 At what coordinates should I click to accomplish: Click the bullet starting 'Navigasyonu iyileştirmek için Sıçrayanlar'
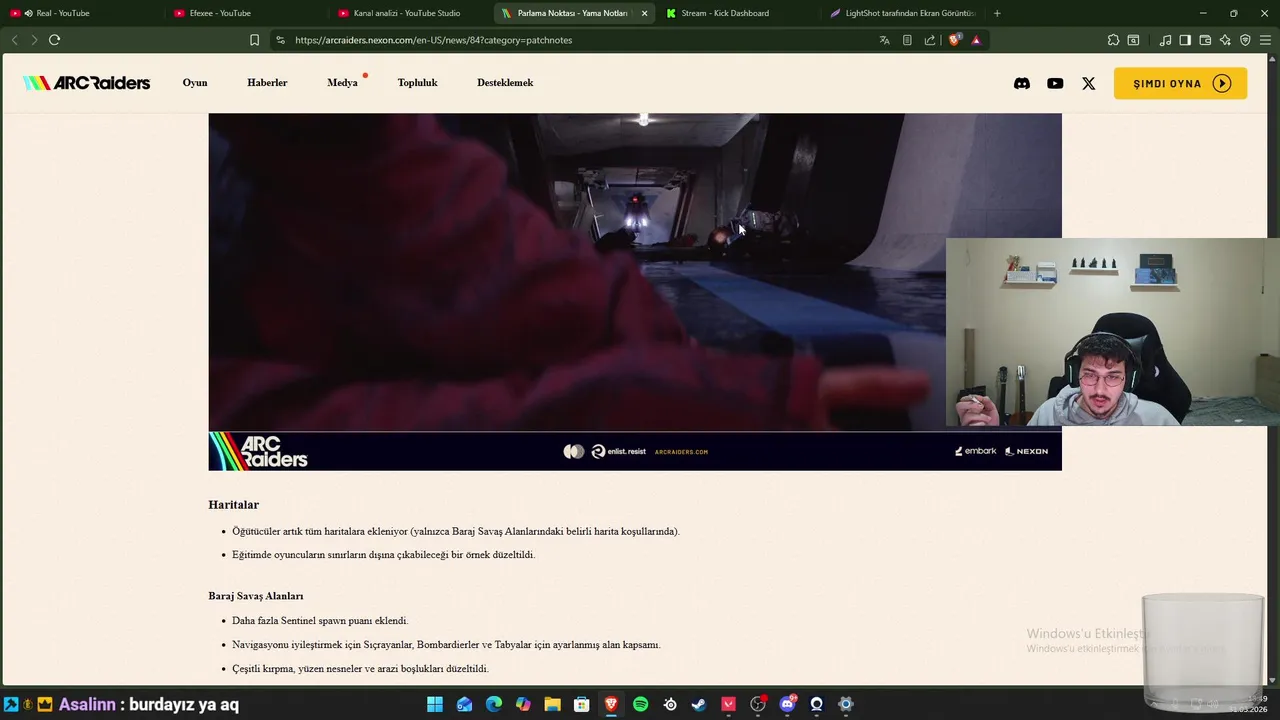(446, 645)
